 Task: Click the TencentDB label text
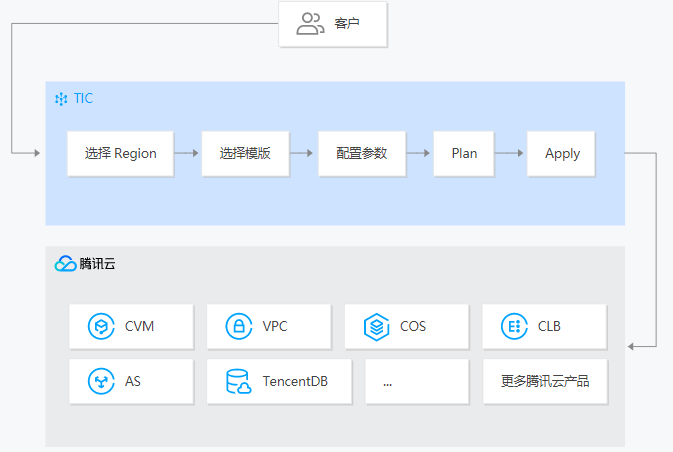click(295, 381)
